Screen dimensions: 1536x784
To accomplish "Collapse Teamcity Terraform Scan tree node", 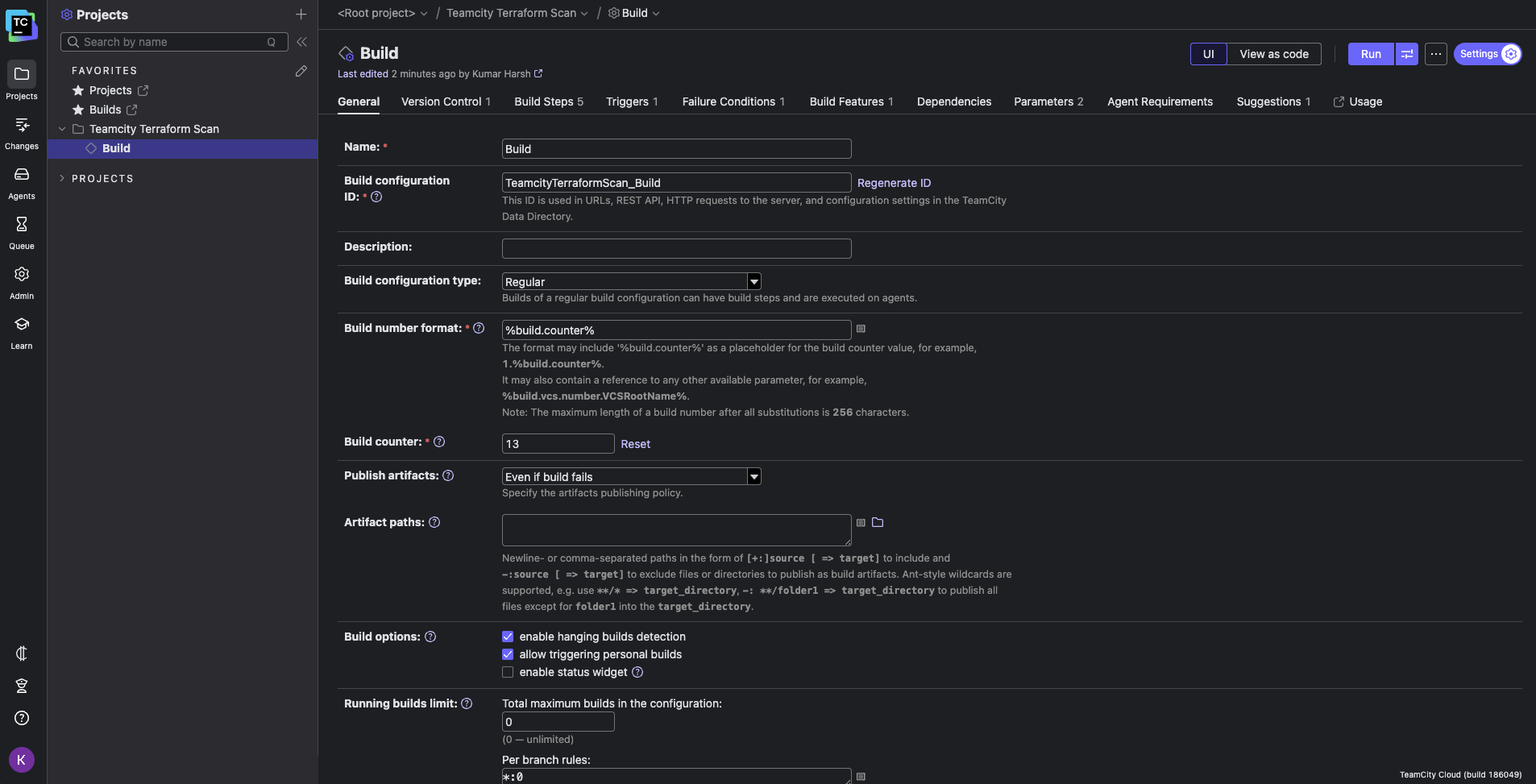I will (62, 129).
